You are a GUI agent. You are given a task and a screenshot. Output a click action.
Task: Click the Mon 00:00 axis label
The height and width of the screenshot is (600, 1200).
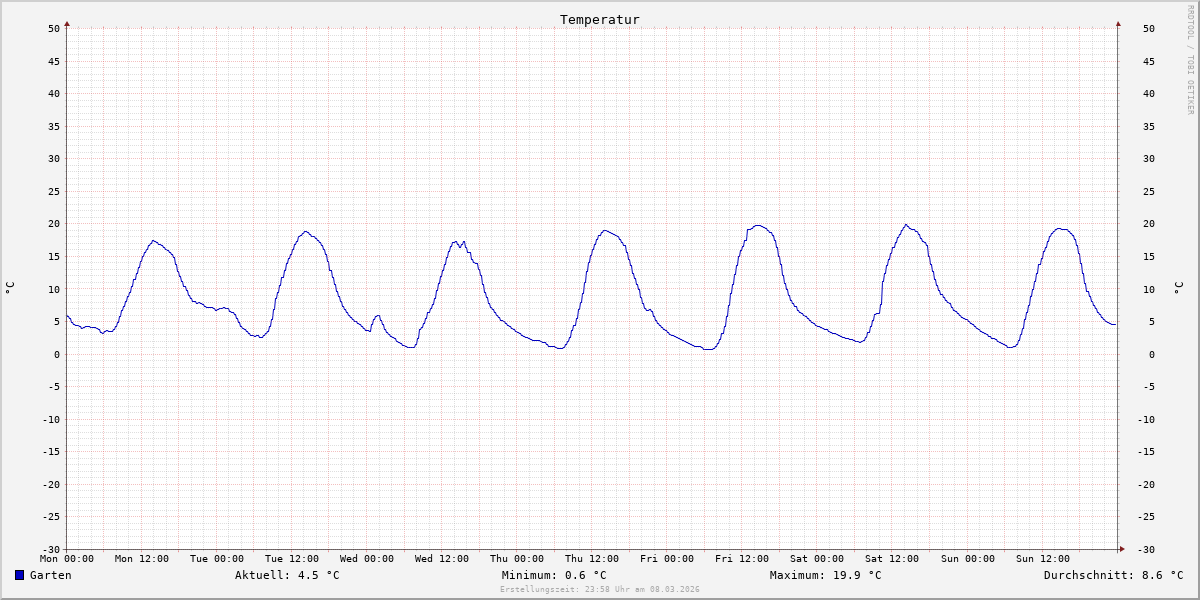coord(67,559)
